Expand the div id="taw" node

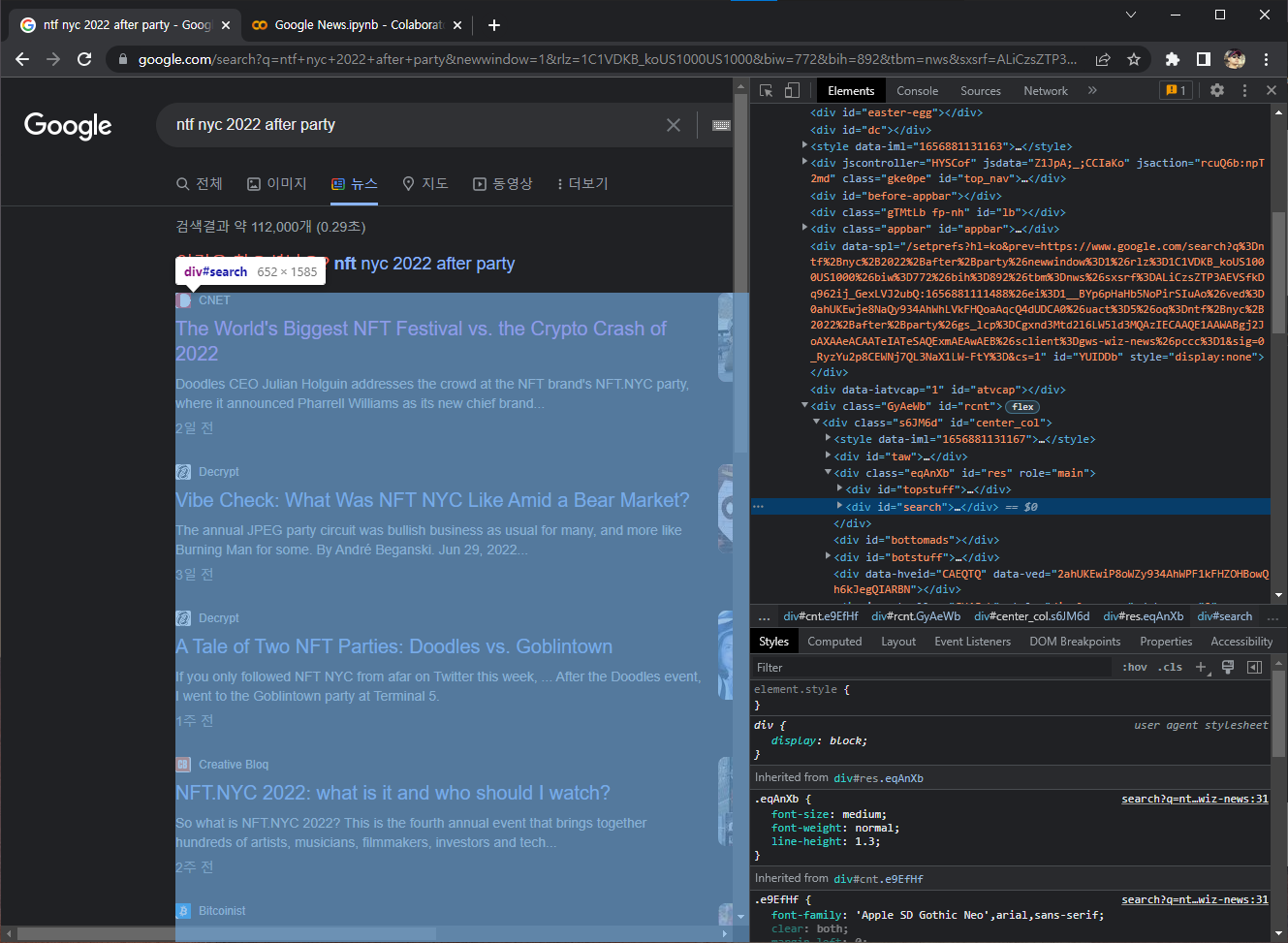(x=829, y=456)
